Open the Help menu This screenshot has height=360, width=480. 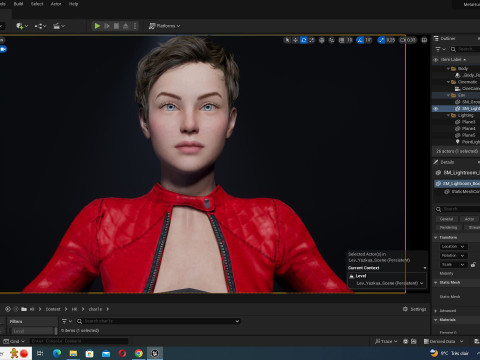(73, 4)
